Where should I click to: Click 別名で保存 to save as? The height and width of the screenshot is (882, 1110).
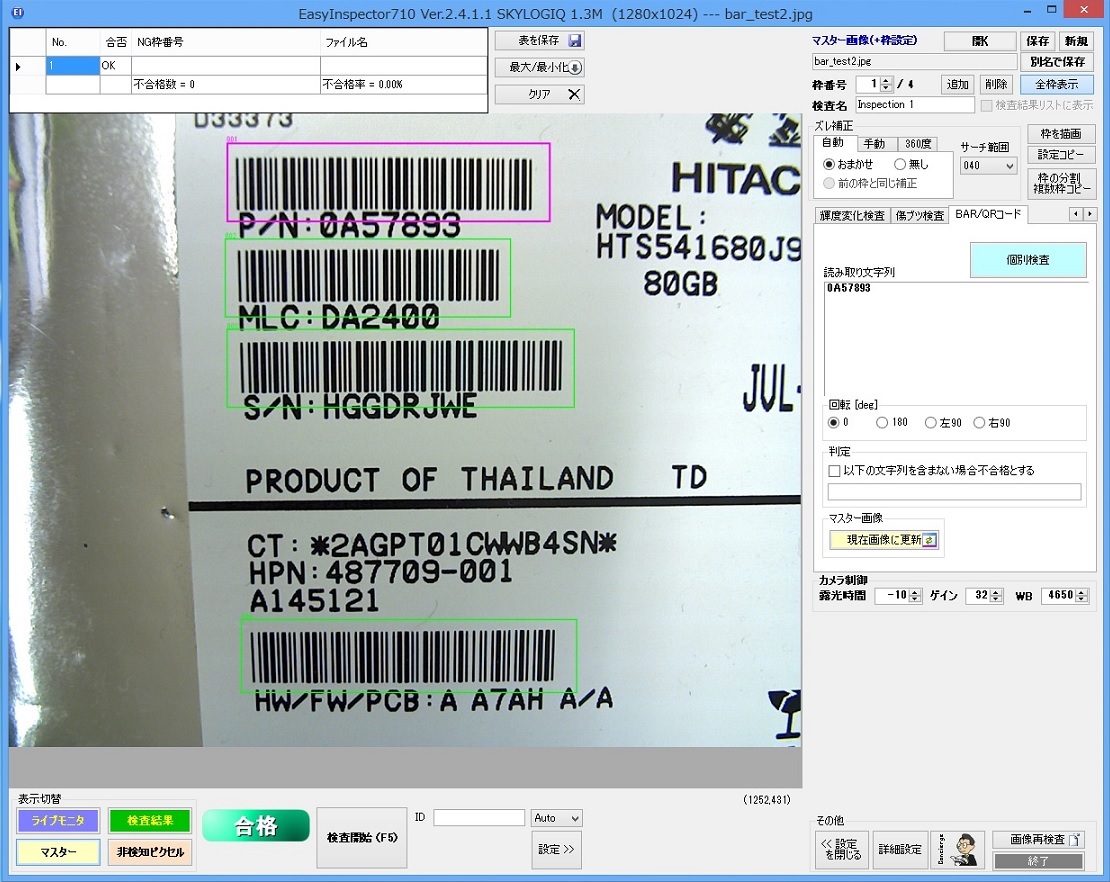[x=1057, y=62]
